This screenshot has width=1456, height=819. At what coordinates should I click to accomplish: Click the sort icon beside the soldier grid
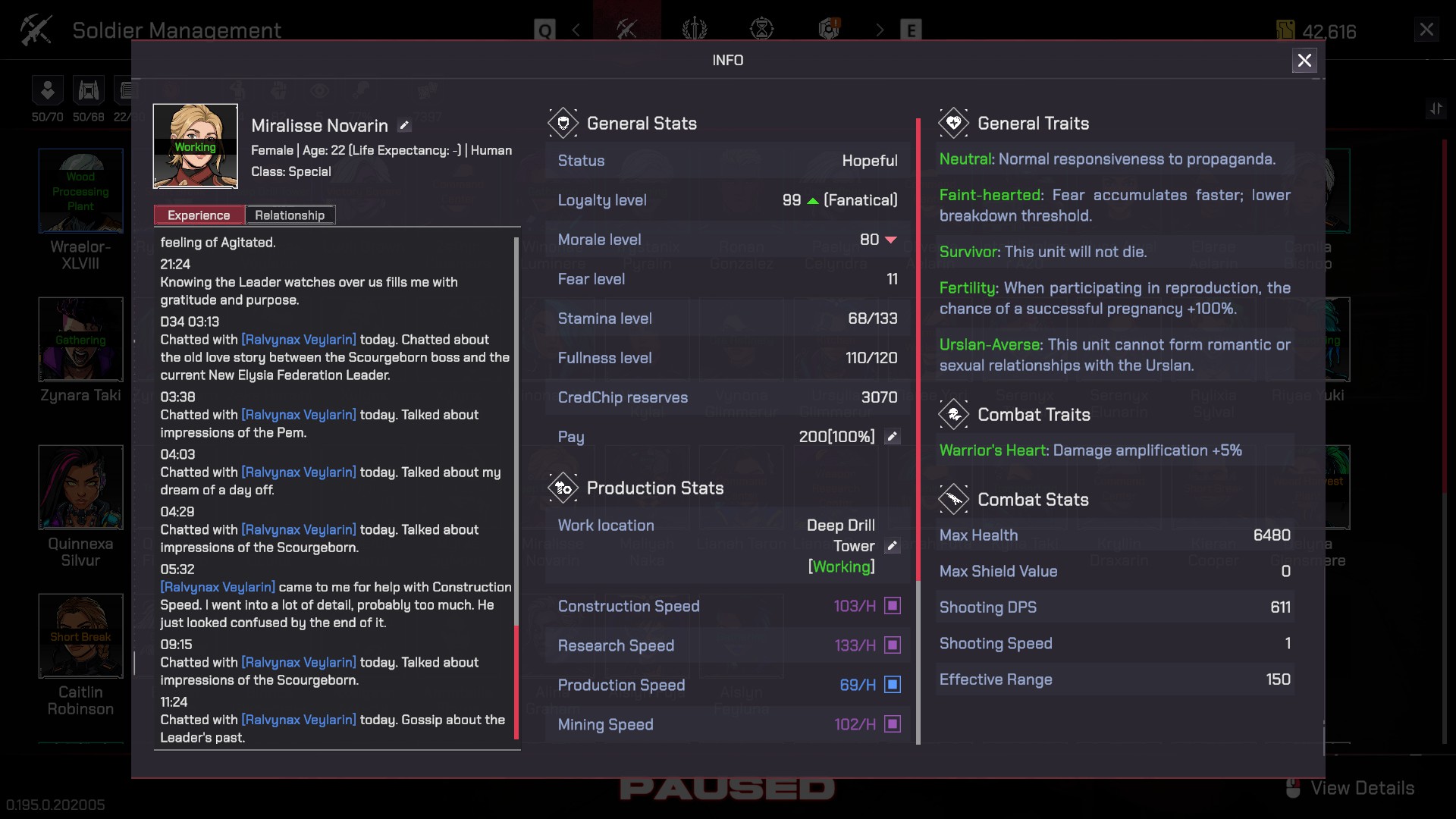tap(1436, 109)
